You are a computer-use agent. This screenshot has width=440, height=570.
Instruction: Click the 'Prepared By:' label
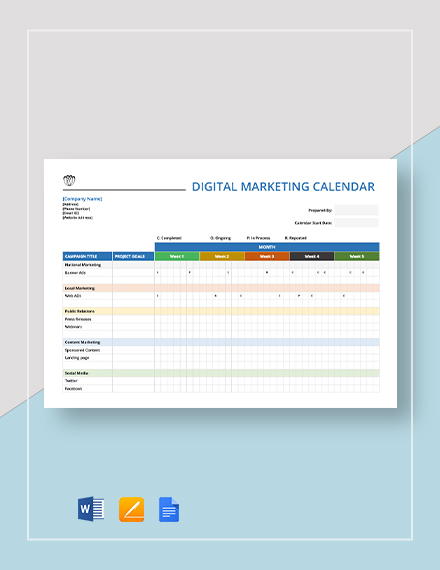(x=320, y=210)
